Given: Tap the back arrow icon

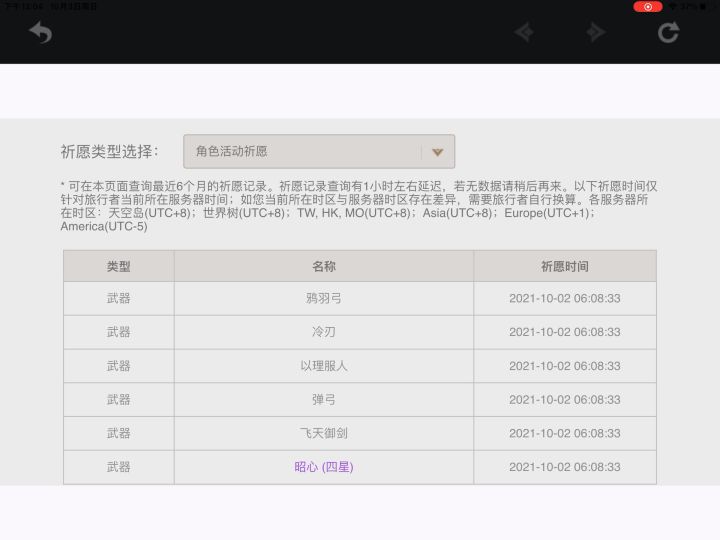Looking at the screenshot, I should (40, 33).
